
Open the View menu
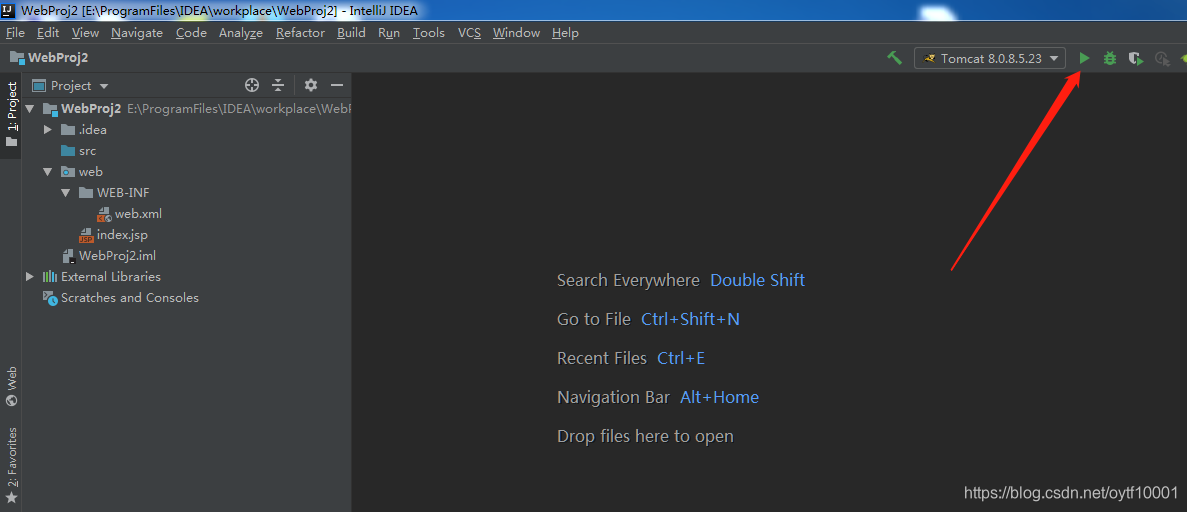[86, 33]
